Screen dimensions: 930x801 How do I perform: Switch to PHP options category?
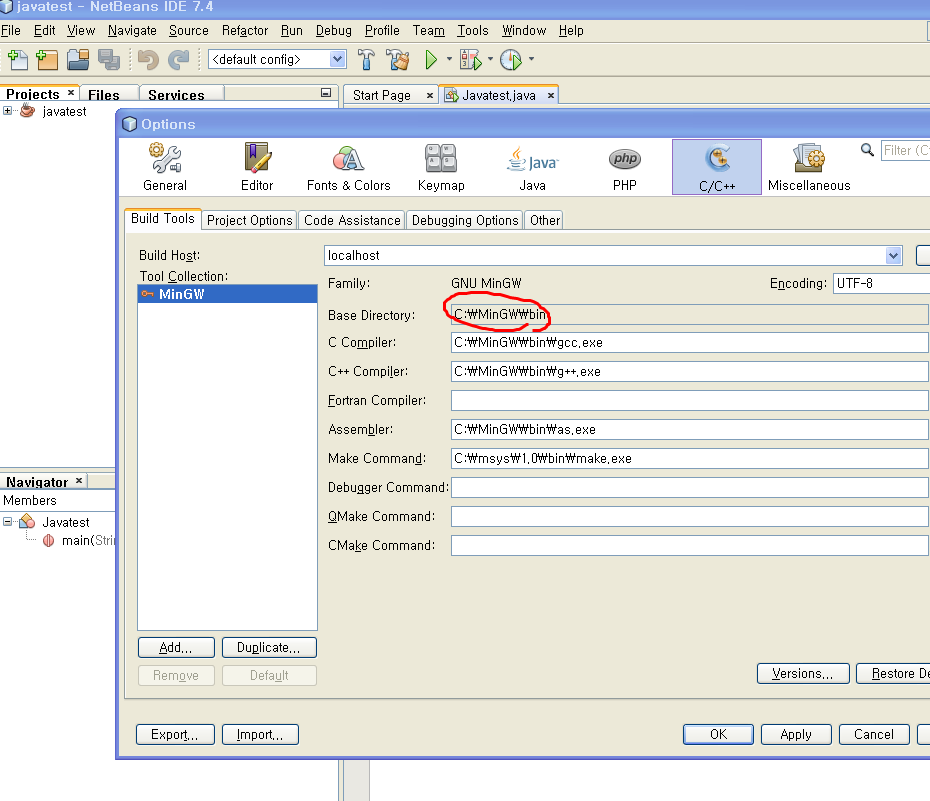click(625, 167)
